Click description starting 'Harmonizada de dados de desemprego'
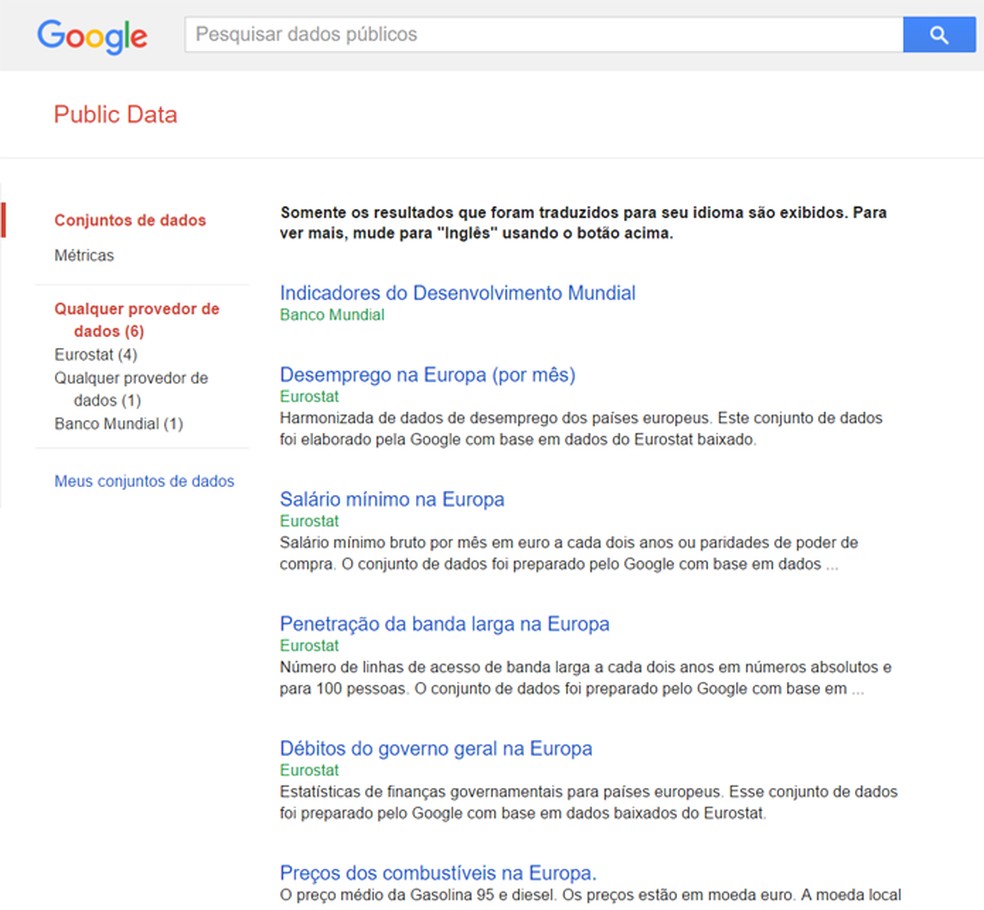 click(581, 429)
